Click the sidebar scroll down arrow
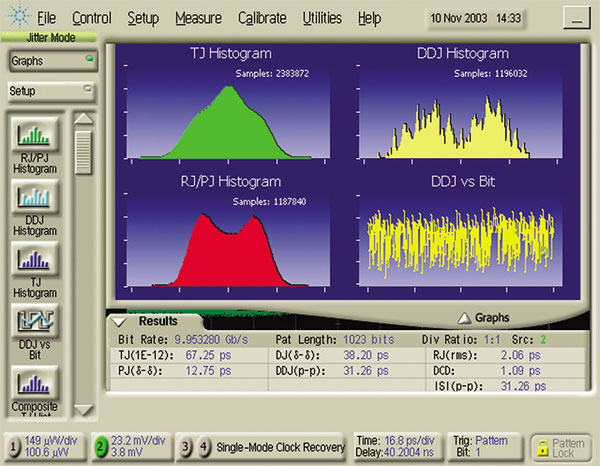Image resolution: width=600 pixels, height=466 pixels. click(83, 410)
